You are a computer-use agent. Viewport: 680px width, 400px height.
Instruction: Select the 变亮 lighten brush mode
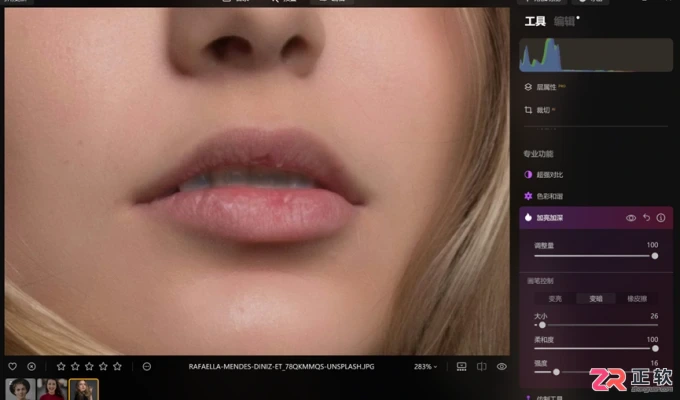click(x=555, y=299)
